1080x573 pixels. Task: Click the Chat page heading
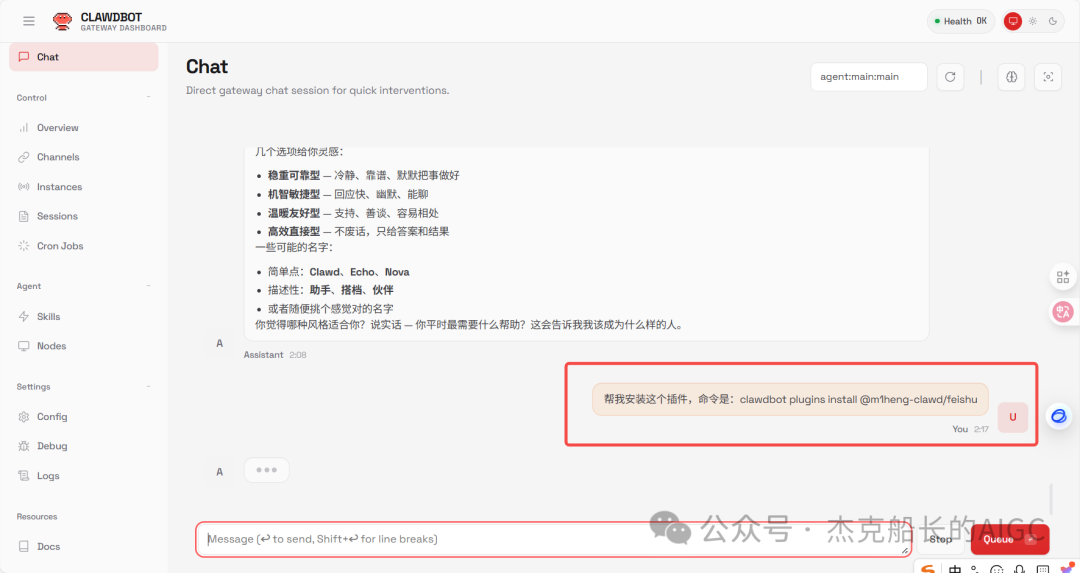(207, 67)
